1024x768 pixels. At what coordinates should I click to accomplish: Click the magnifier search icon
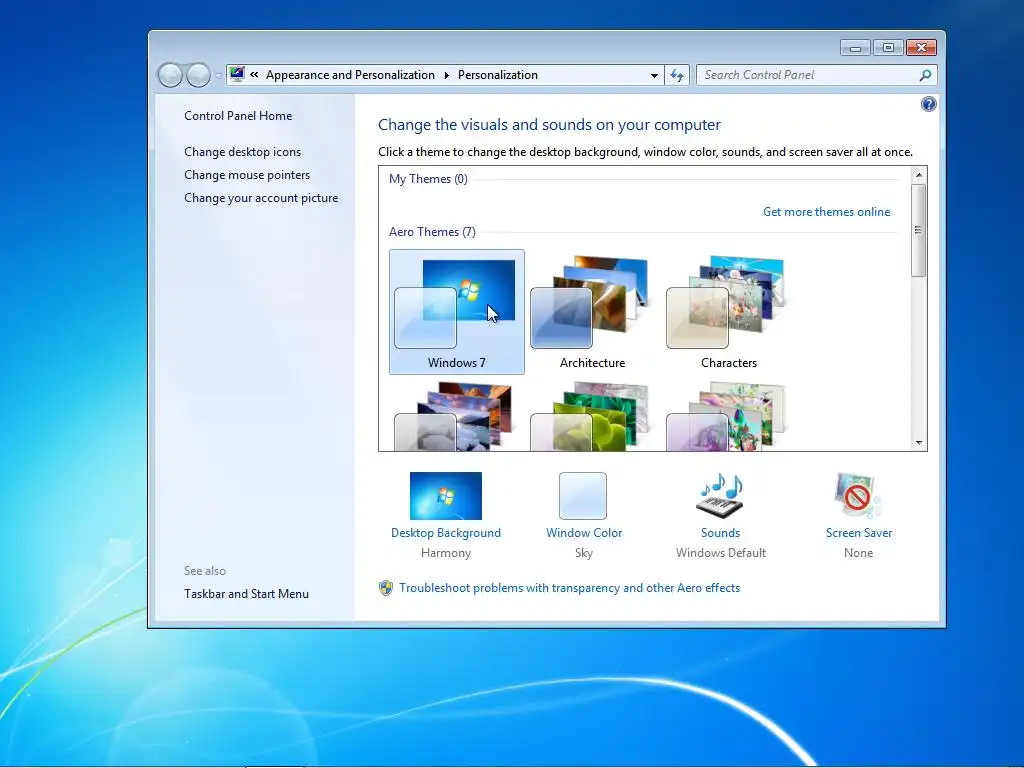pos(925,75)
